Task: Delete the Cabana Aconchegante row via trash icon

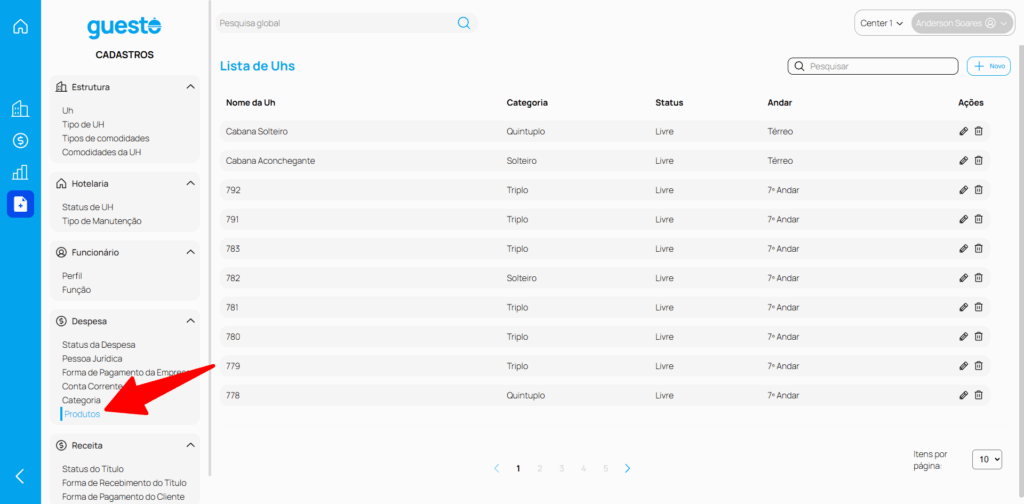Action: tap(979, 160)
